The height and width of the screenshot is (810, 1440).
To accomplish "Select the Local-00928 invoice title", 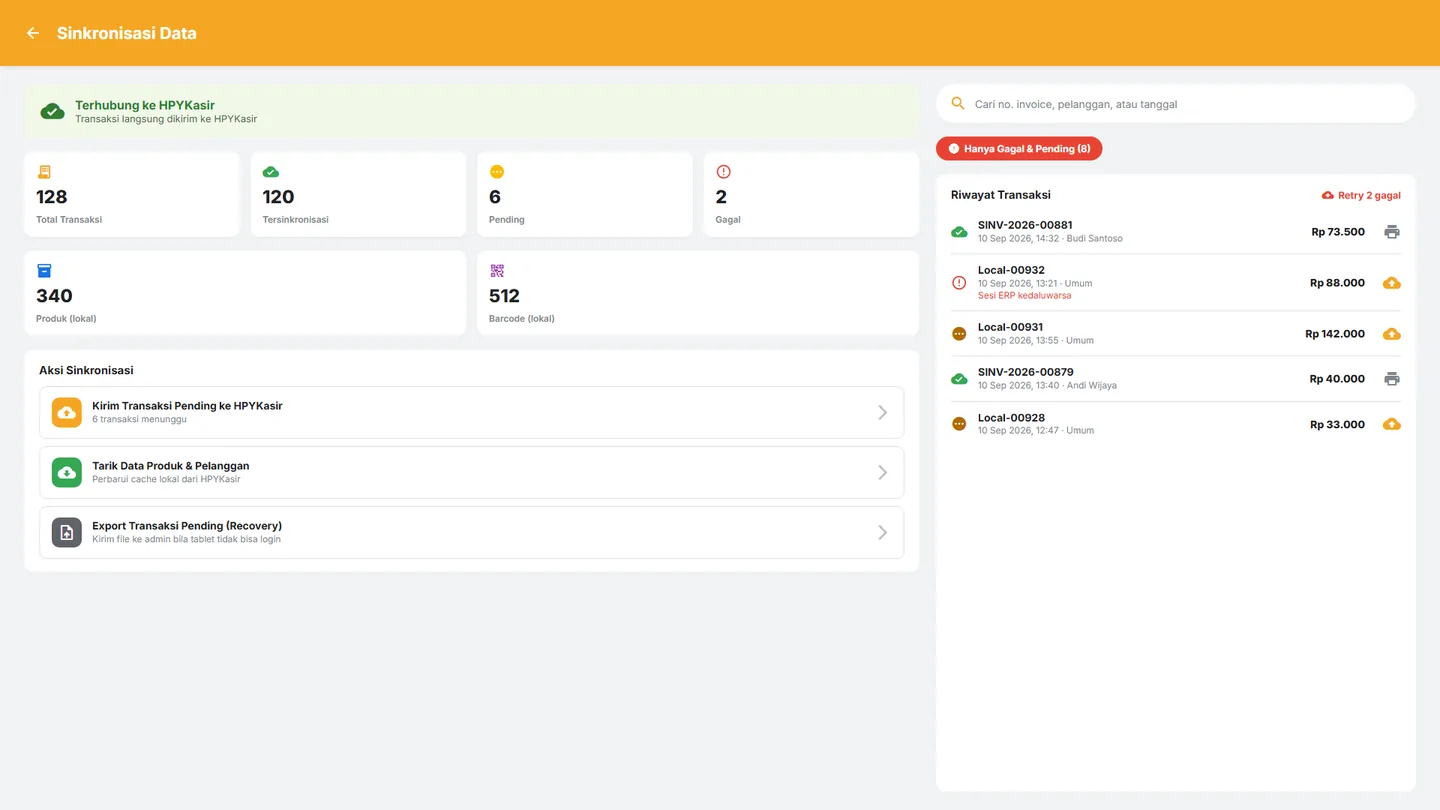I will tap(1011, 418).
